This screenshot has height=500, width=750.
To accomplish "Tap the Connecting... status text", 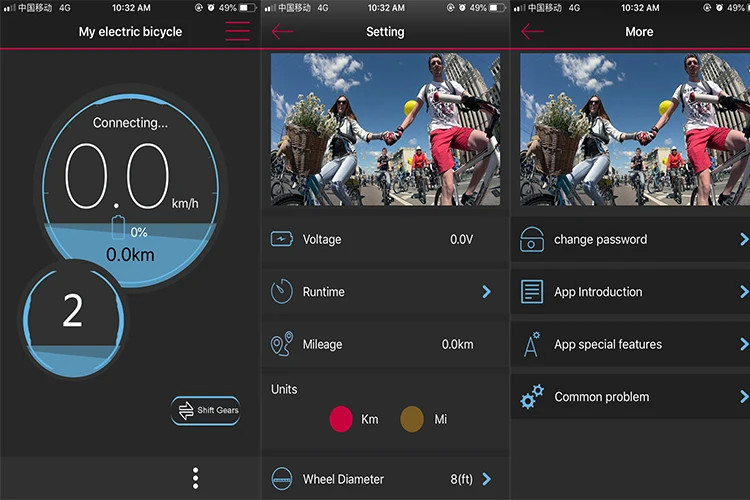I will tap(130, 123).
